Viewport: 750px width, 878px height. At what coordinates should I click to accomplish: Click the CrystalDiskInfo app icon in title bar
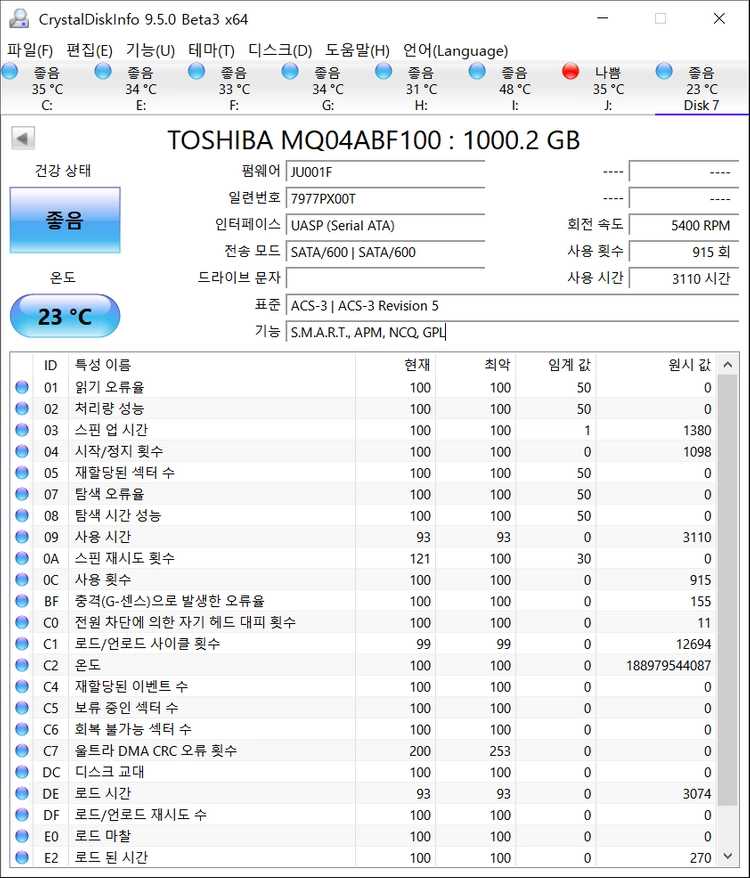click(x=19, y=18)
